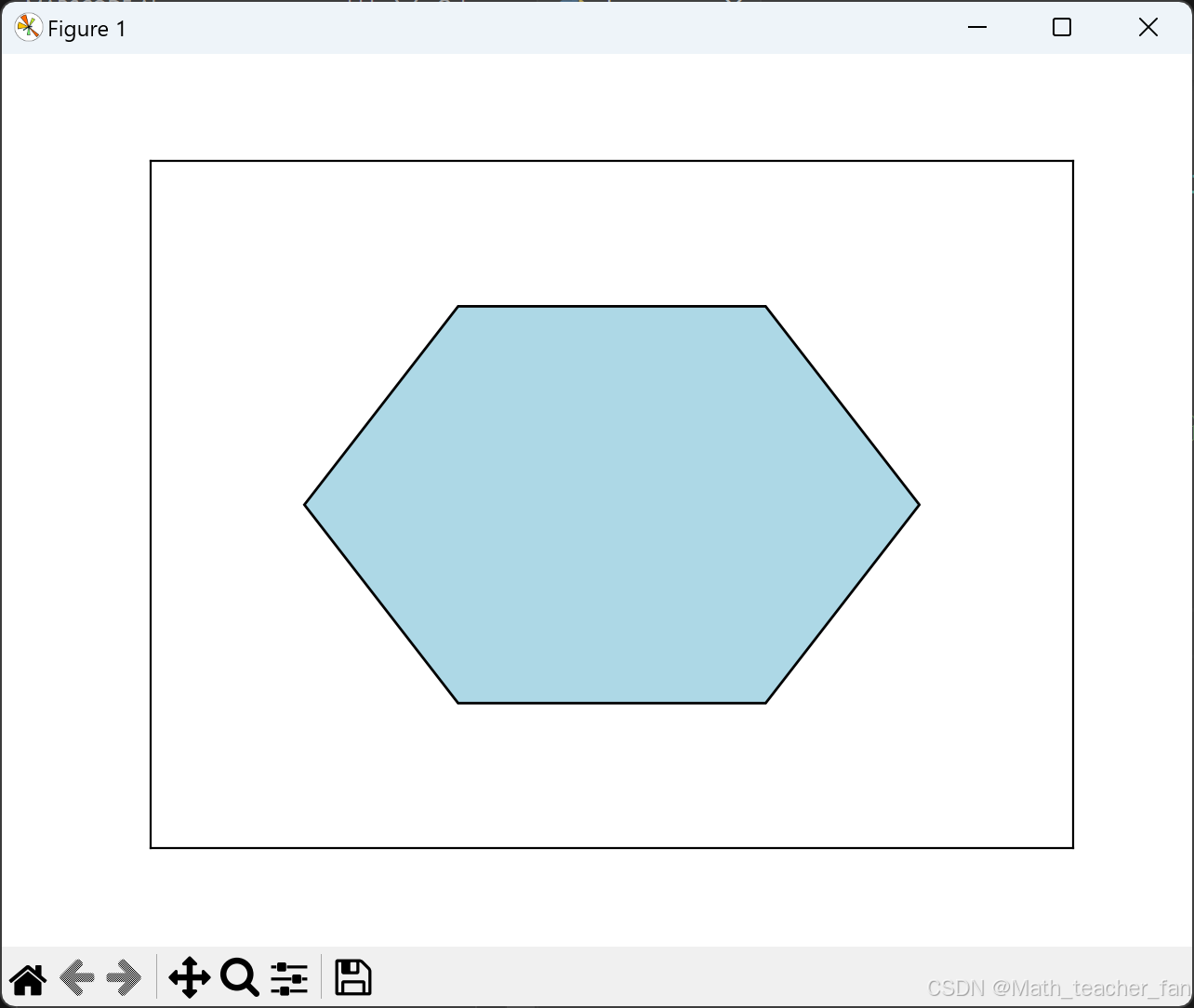Save the figure with the floppy disk icon

pyautogui.click(x=353, y=978)
